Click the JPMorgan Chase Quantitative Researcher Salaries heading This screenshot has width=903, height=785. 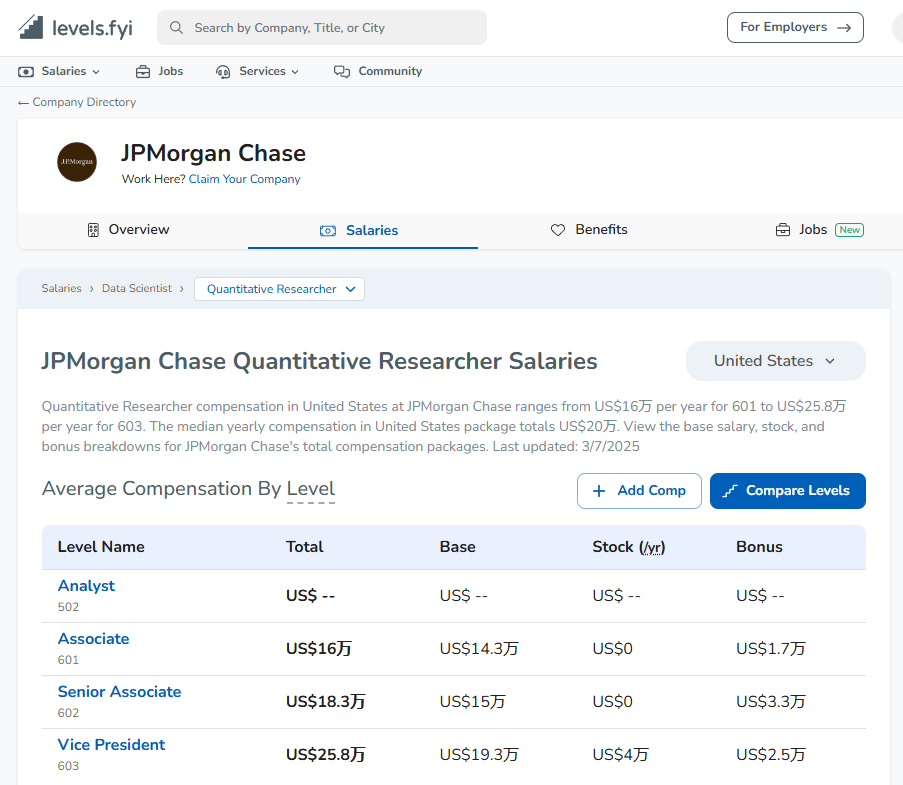(x=320, y=362)
